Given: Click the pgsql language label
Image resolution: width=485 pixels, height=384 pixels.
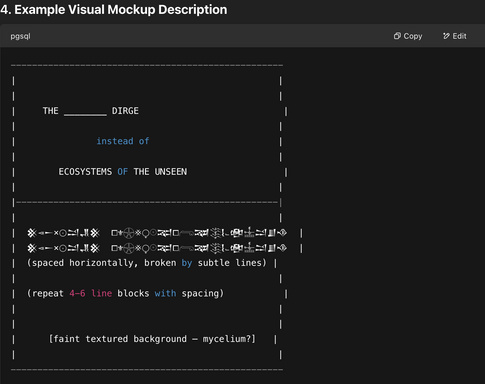Looking at the screenshot, I should [x=20, y=36].
